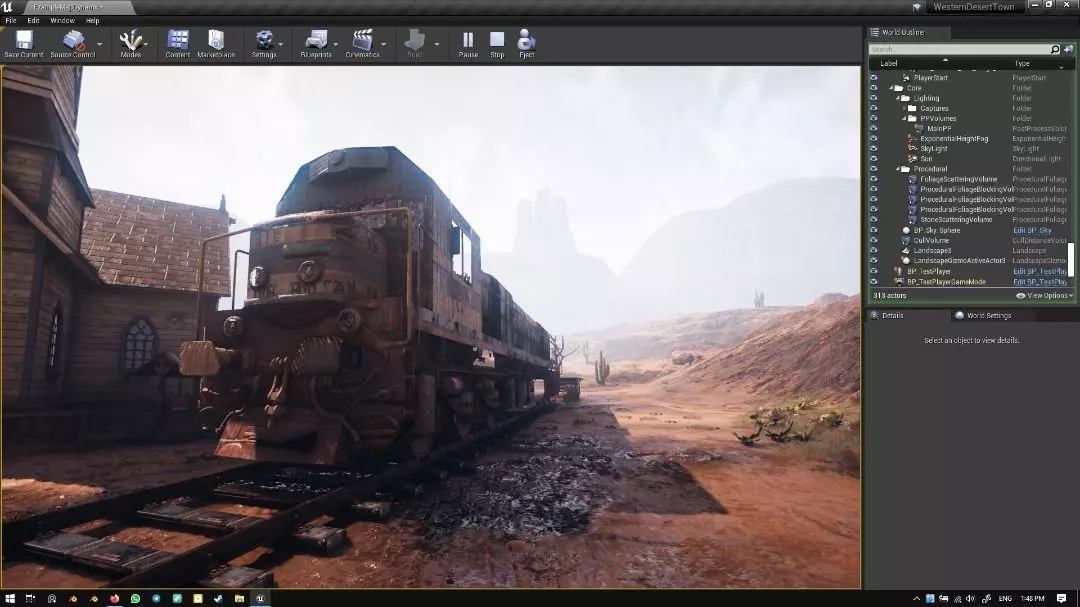This screenshot has width=1080, height=607.
Task: Select the BP_Sky_Sphere sphere icon
Action: pos(906,230)
